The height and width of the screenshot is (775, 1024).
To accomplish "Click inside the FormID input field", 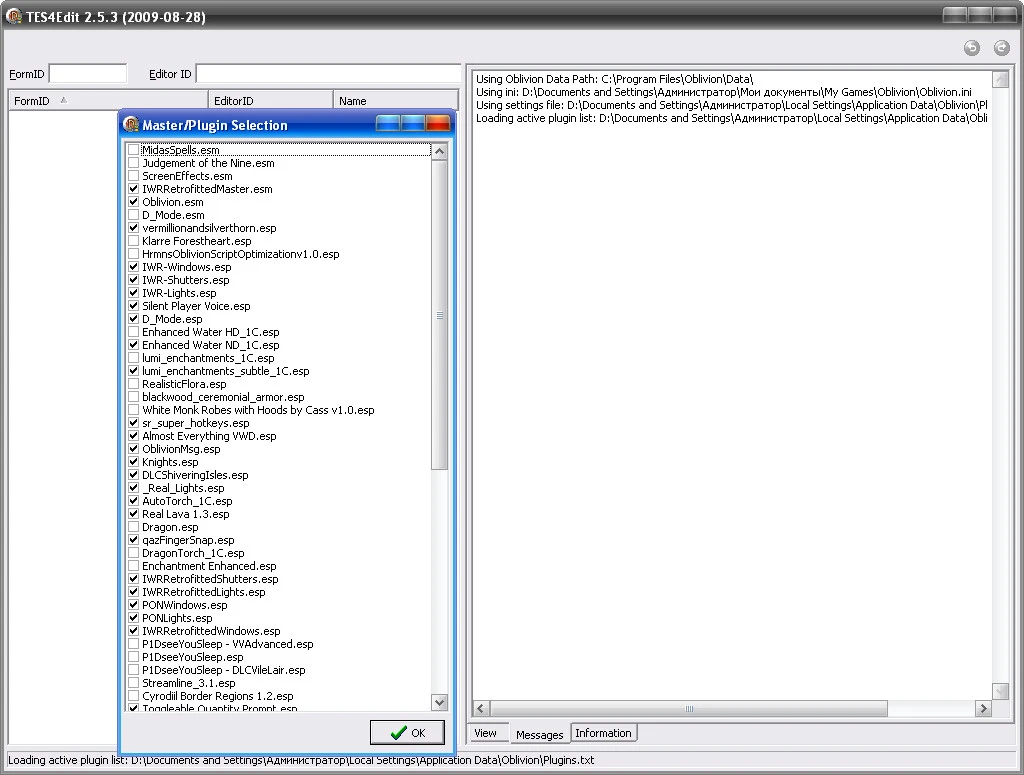I will coord(87,72).
